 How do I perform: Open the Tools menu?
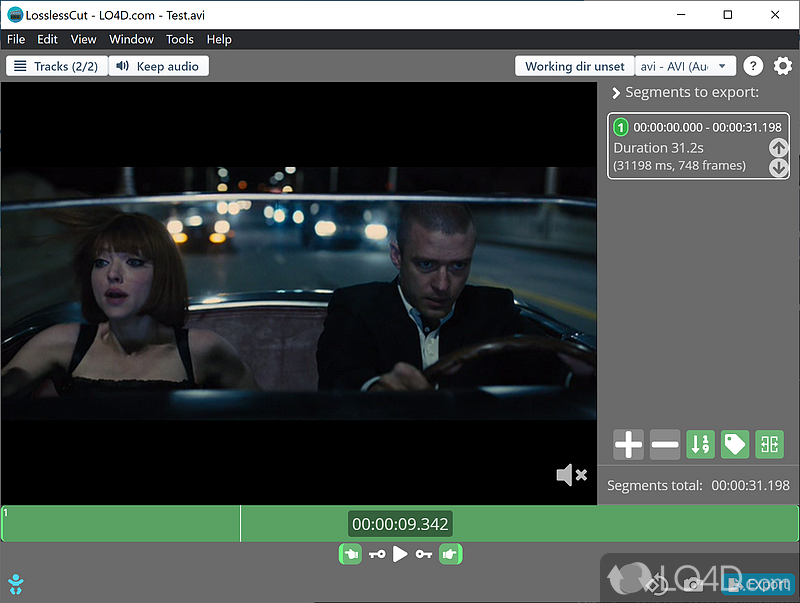pyautogui.click(x=180, y=39)
